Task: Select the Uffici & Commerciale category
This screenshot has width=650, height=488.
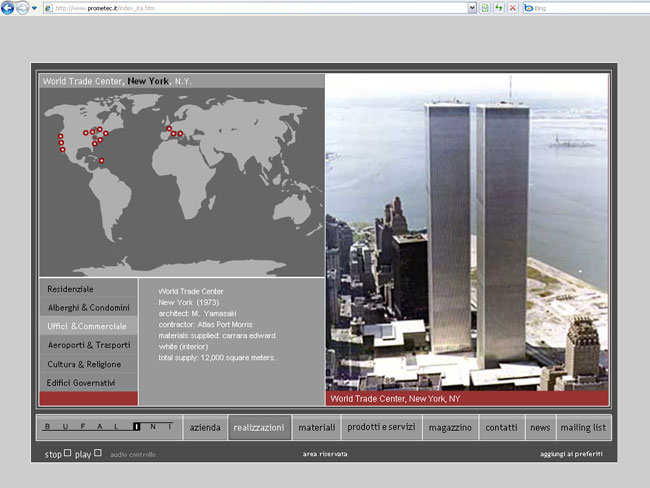Action: tap(89, 326)
